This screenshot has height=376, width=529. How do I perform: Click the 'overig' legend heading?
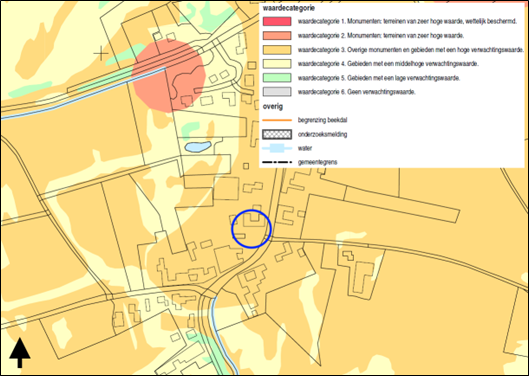click(x=273, y=106)
